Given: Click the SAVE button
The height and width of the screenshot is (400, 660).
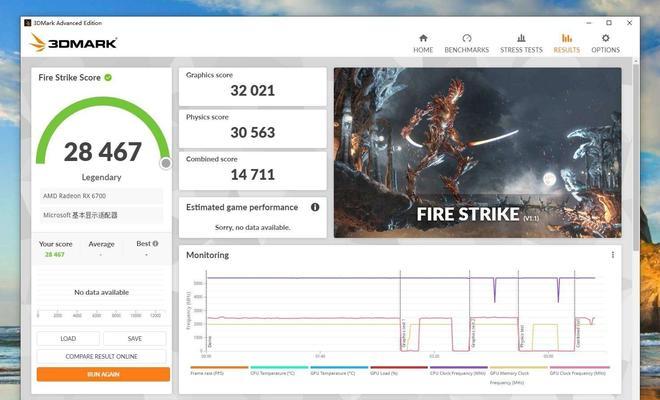Looking at the screenshot, I should 135,339.
